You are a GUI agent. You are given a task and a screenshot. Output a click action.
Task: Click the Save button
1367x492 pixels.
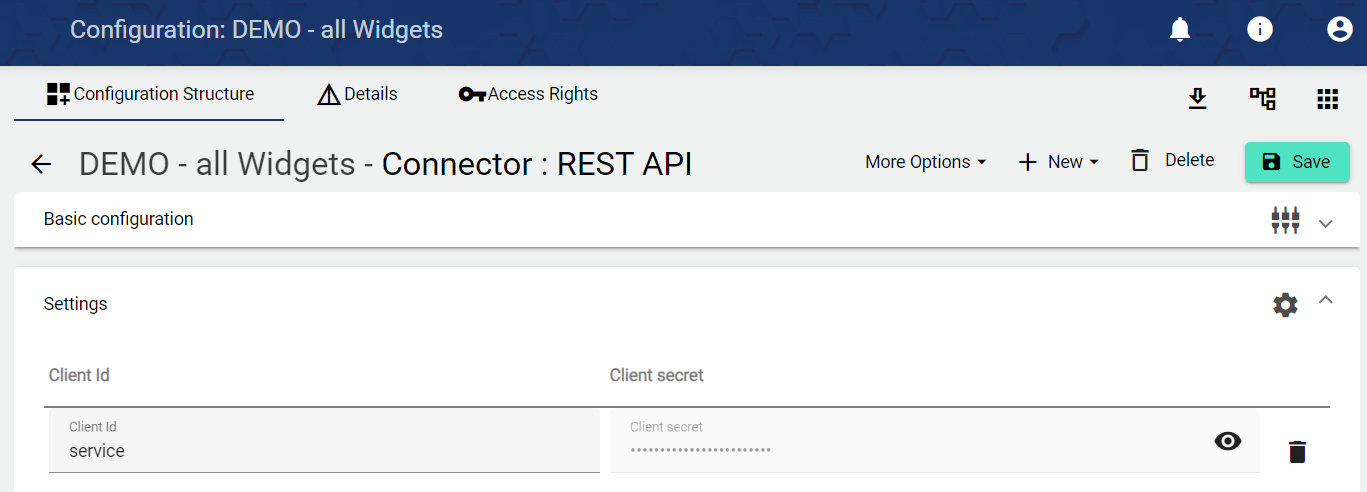[1296, 162]
